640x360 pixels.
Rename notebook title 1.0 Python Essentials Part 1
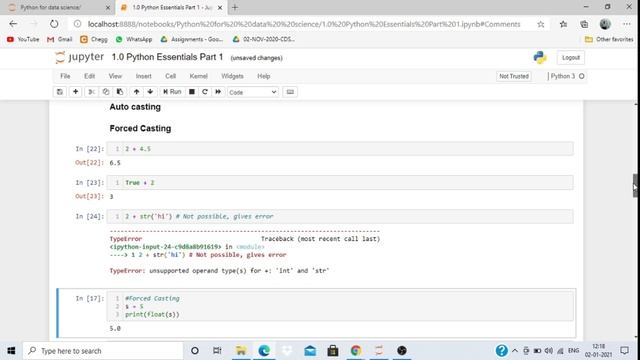(x=167, y=57)
